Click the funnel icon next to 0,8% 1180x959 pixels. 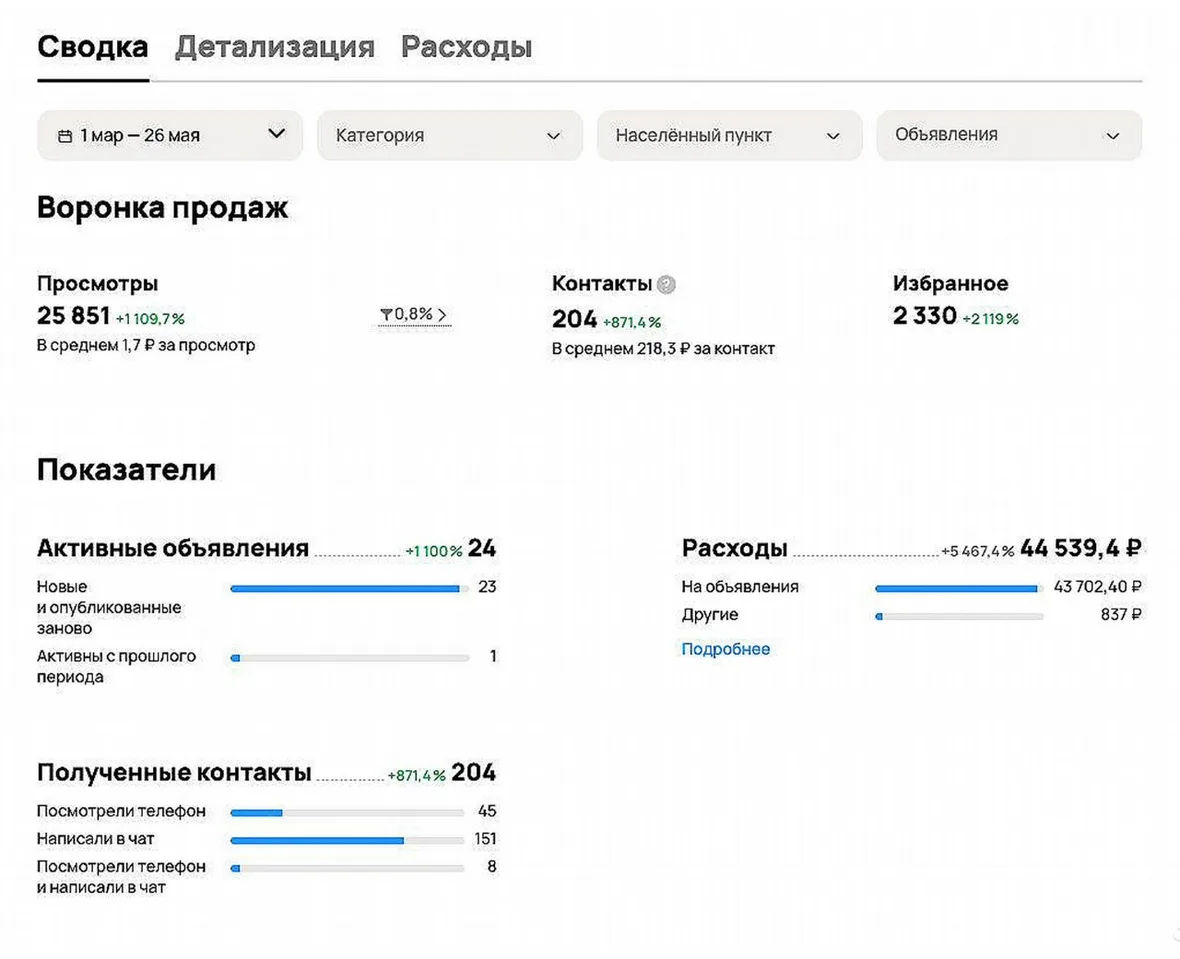pos(386,315)
